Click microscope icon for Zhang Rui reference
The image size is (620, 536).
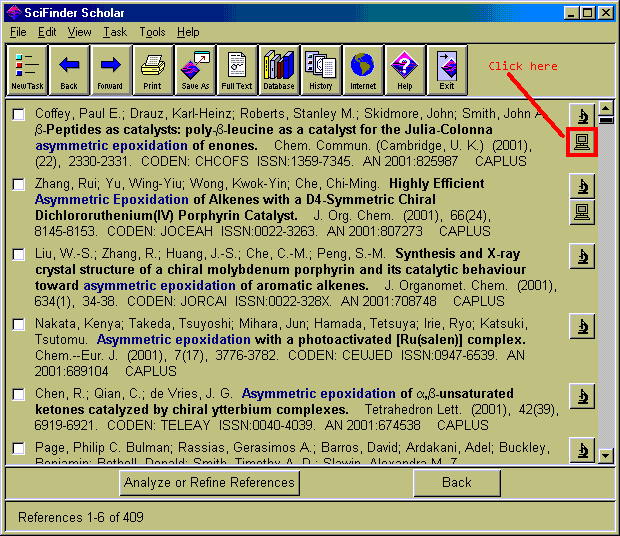[x=582, y=185]
